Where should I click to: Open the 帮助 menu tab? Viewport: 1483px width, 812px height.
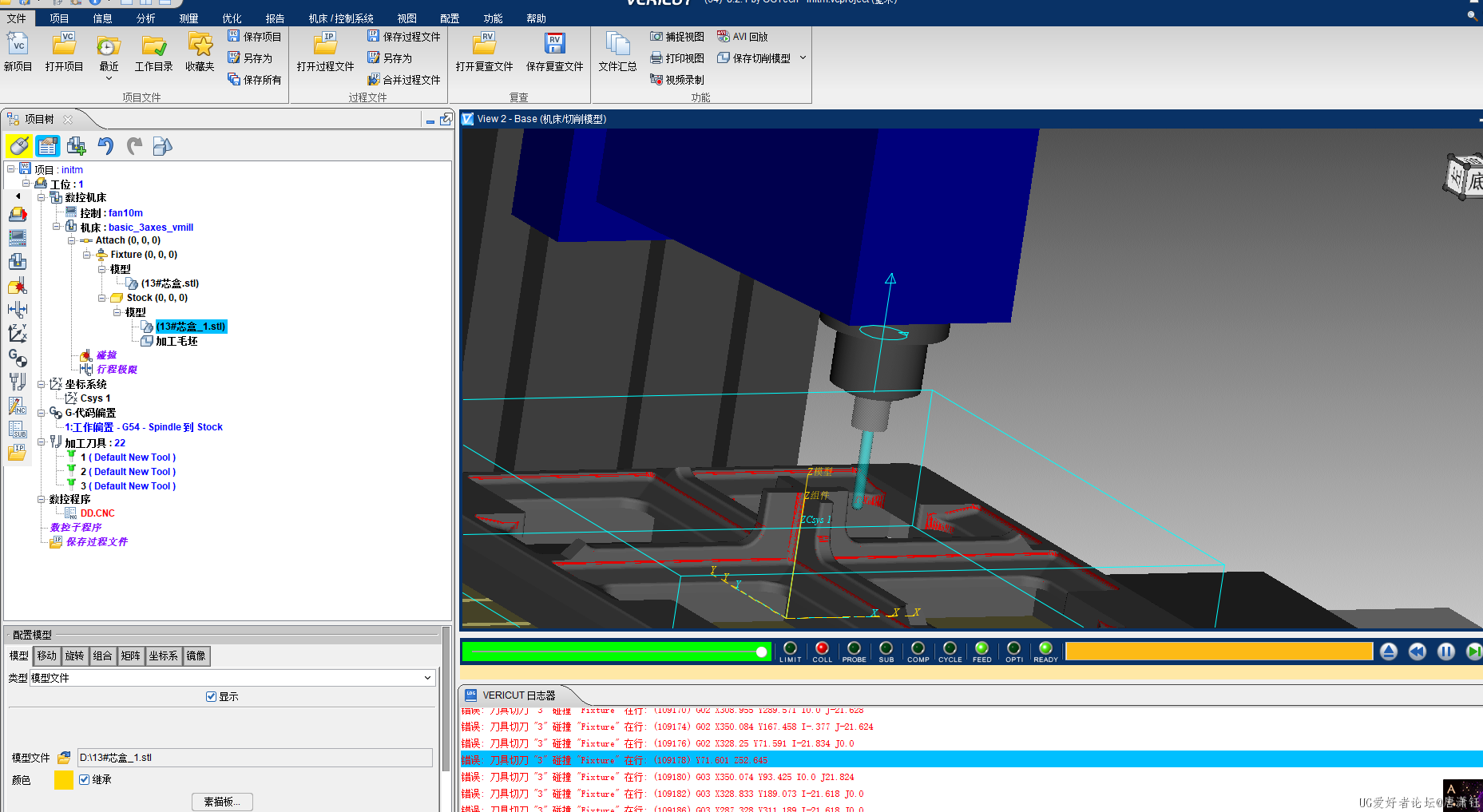click(536, 18)
